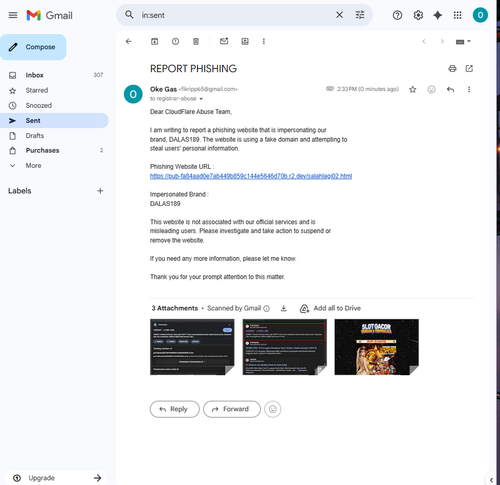Open the SLOT GACOR attachment image
Screen dimensions: 500x485
click(x=377, y=347)
